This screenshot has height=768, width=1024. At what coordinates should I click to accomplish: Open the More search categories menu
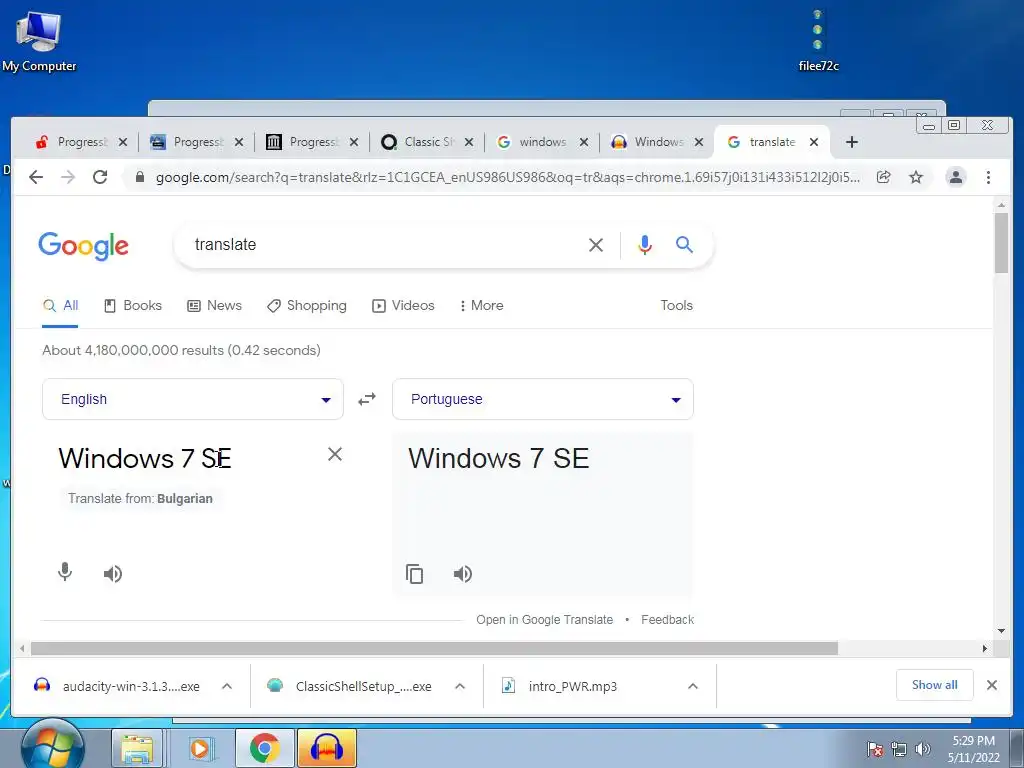(481, 306)
